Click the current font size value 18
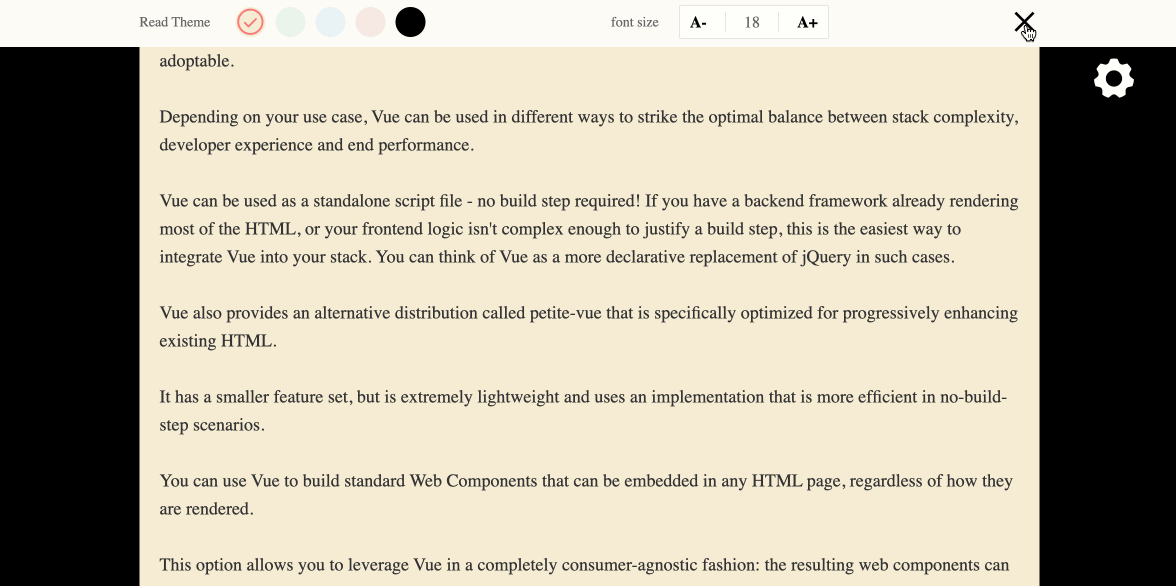 click(751, 21)
